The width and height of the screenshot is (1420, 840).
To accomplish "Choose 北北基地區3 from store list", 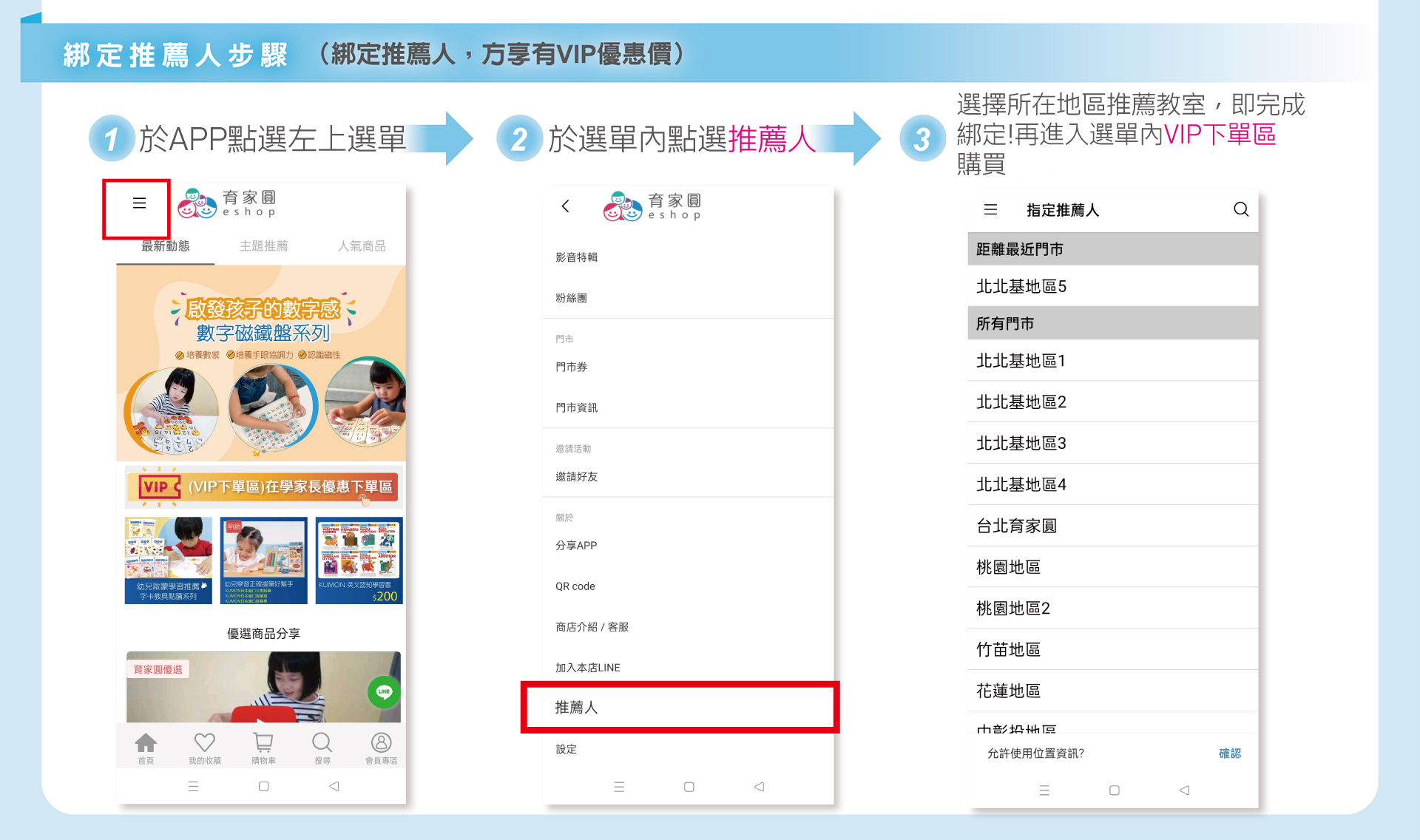I will click(1112, 444).
